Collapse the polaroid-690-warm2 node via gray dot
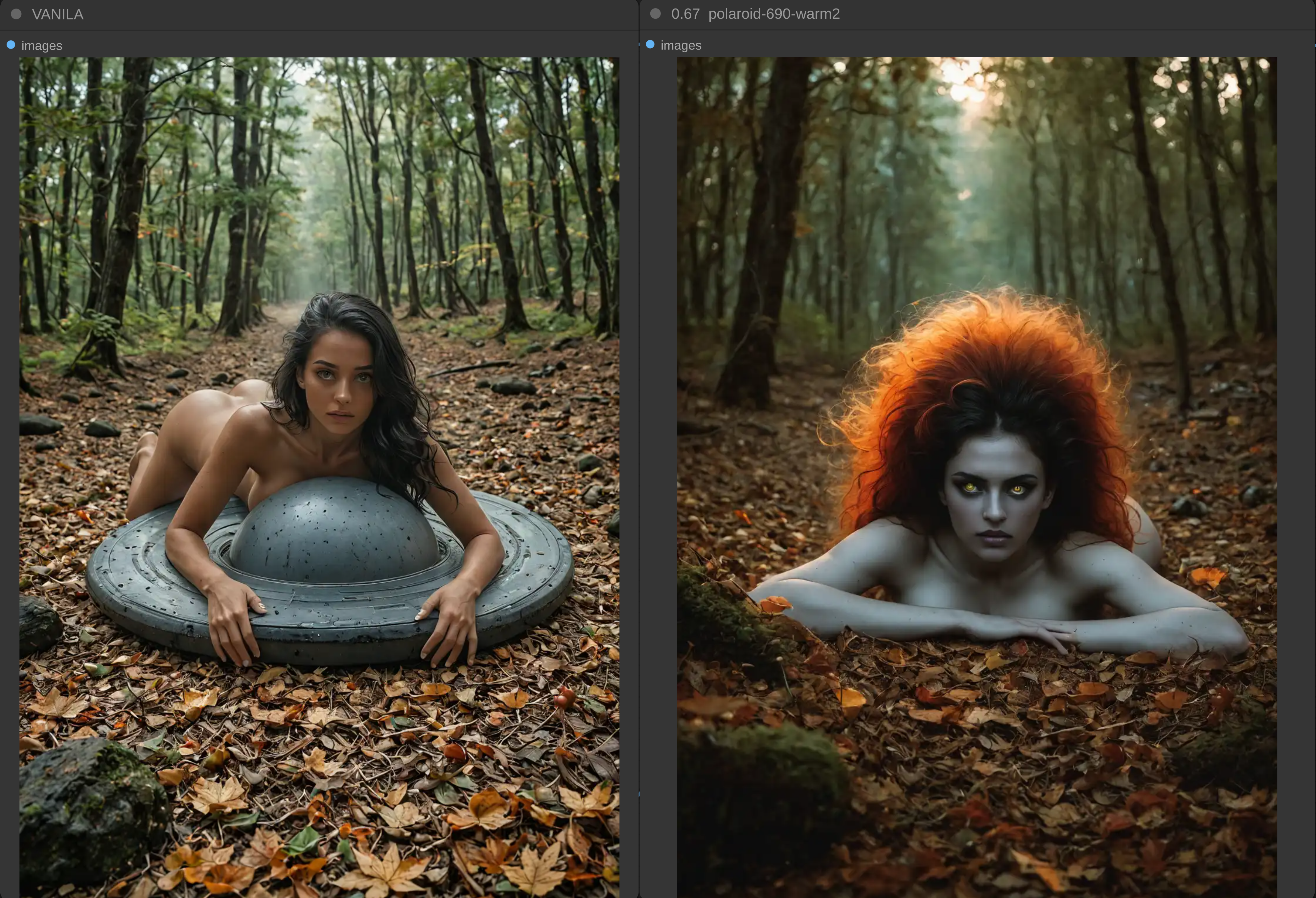Image resolution: width=1316 pixels, height=898 pixels. (x=655, y=13)
